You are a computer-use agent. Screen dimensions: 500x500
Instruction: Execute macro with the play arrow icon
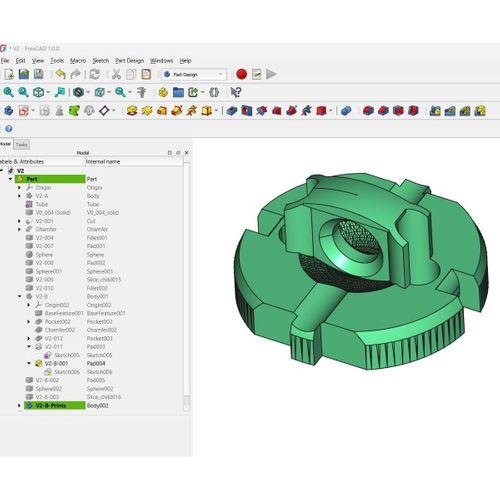271,74
